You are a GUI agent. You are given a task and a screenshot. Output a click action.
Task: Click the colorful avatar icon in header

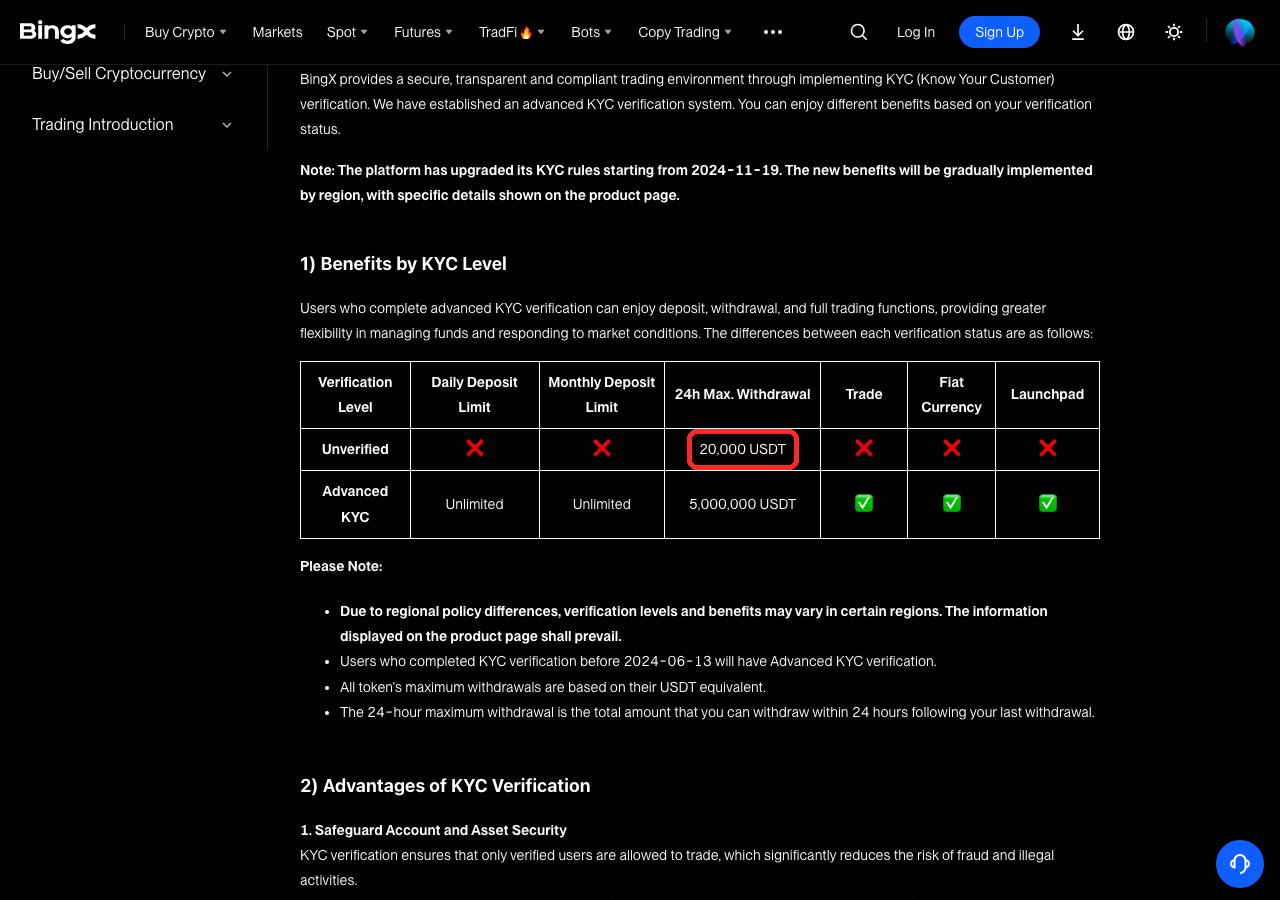[1240, 32]
